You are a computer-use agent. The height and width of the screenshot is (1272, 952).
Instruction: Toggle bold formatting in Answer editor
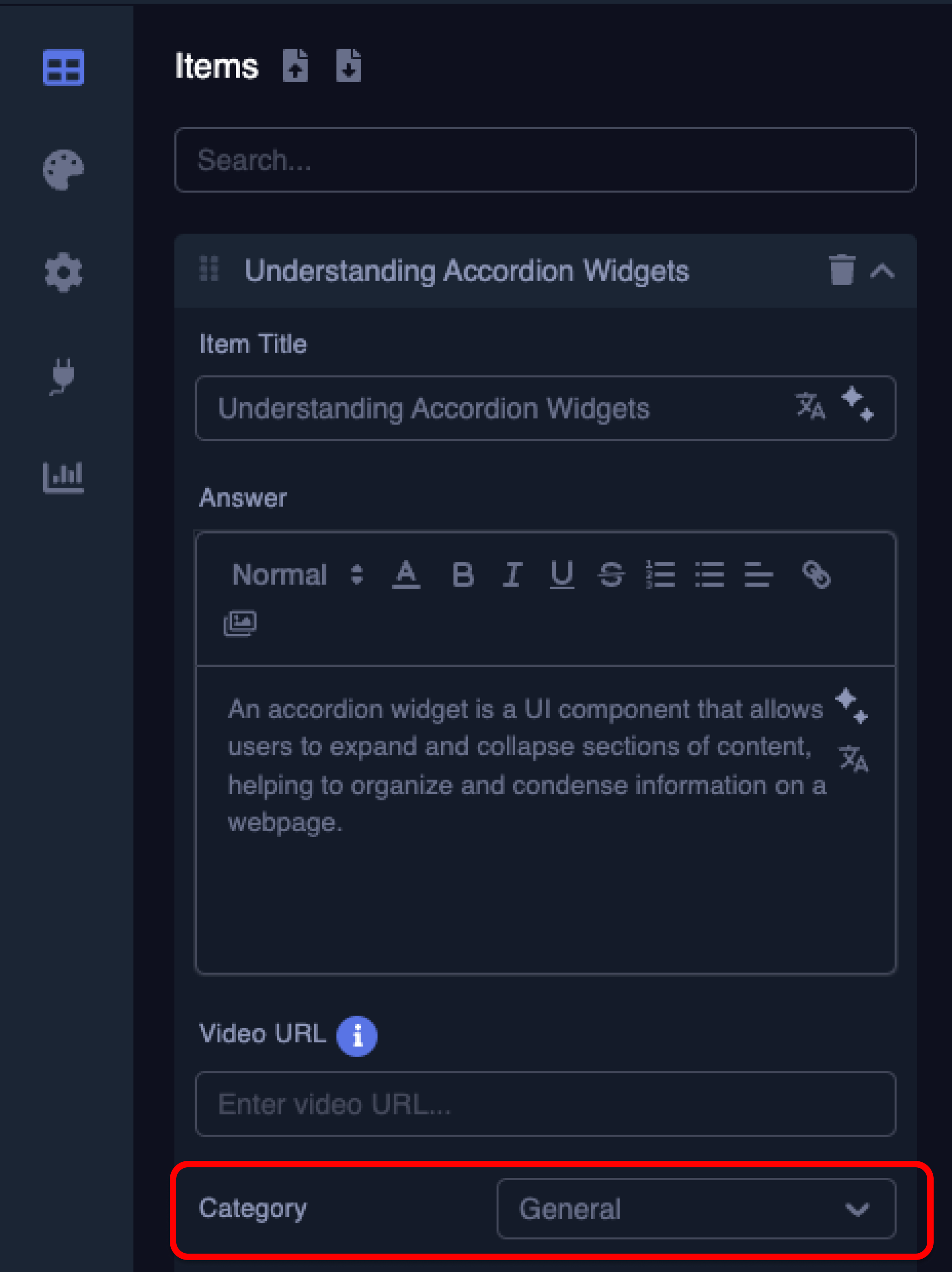click(x=463, y=574)
